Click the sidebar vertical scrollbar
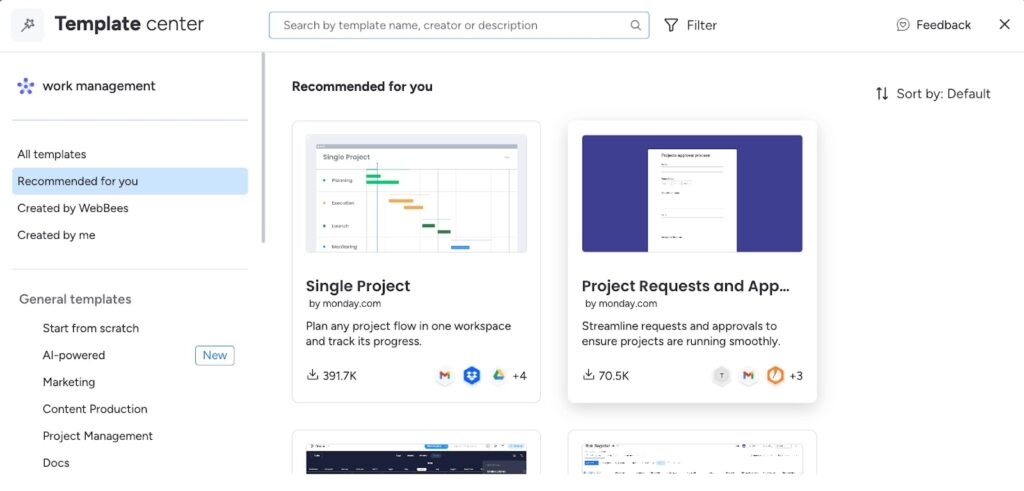Viewport: 1024px width, 491px height. pyautogui.click(x=263, y=148)
